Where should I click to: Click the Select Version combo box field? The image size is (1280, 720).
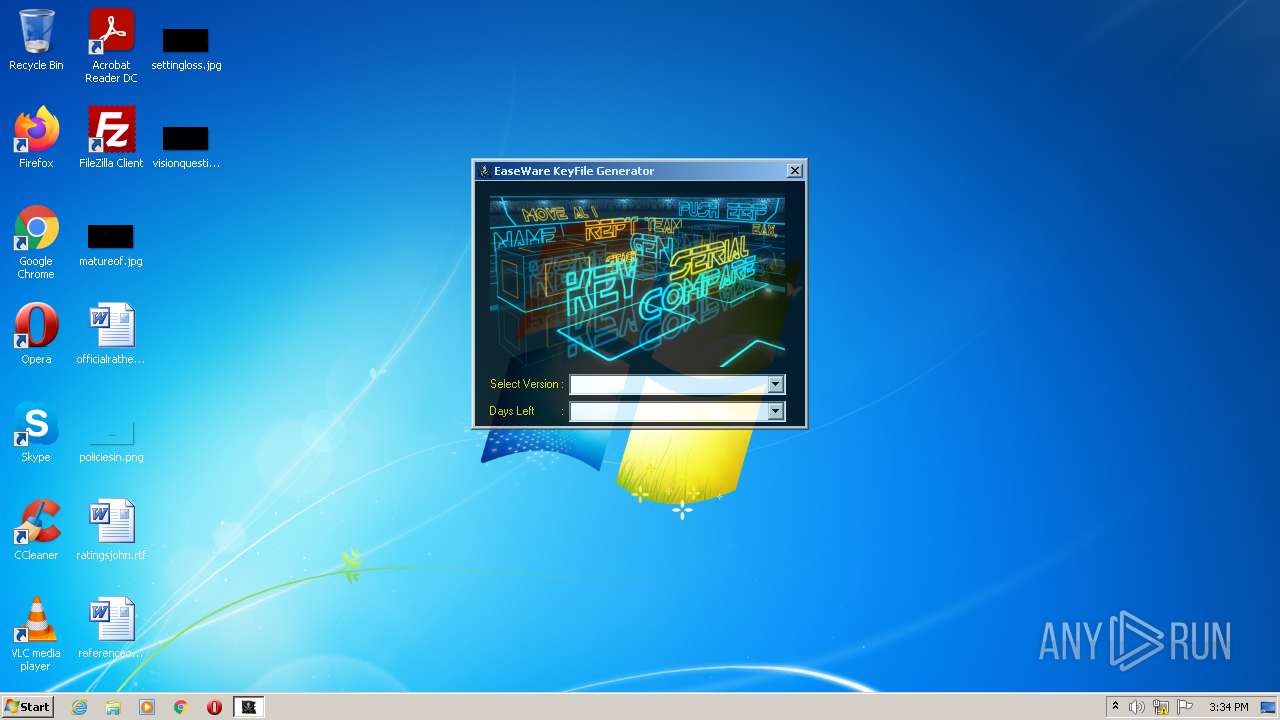point(677,384)
